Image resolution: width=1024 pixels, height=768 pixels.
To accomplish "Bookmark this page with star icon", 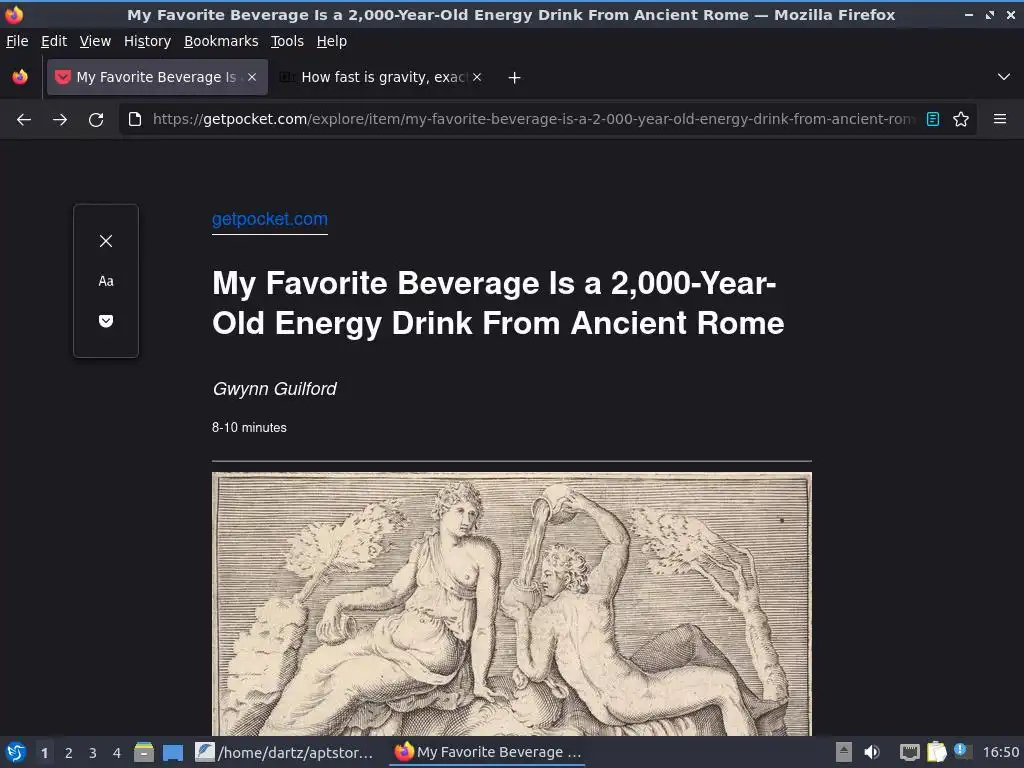I will click(961, 119).
